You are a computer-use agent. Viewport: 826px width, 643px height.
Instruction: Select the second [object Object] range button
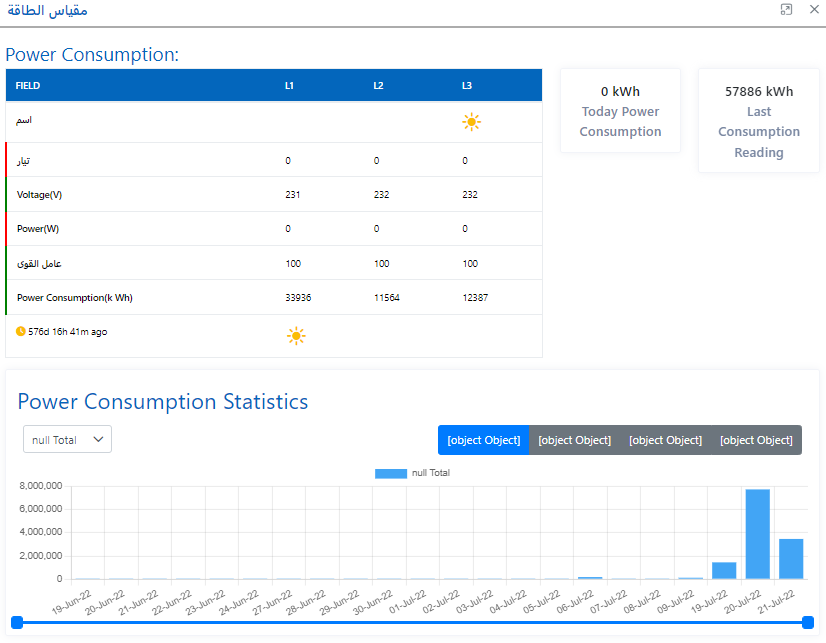coord(574,440)
